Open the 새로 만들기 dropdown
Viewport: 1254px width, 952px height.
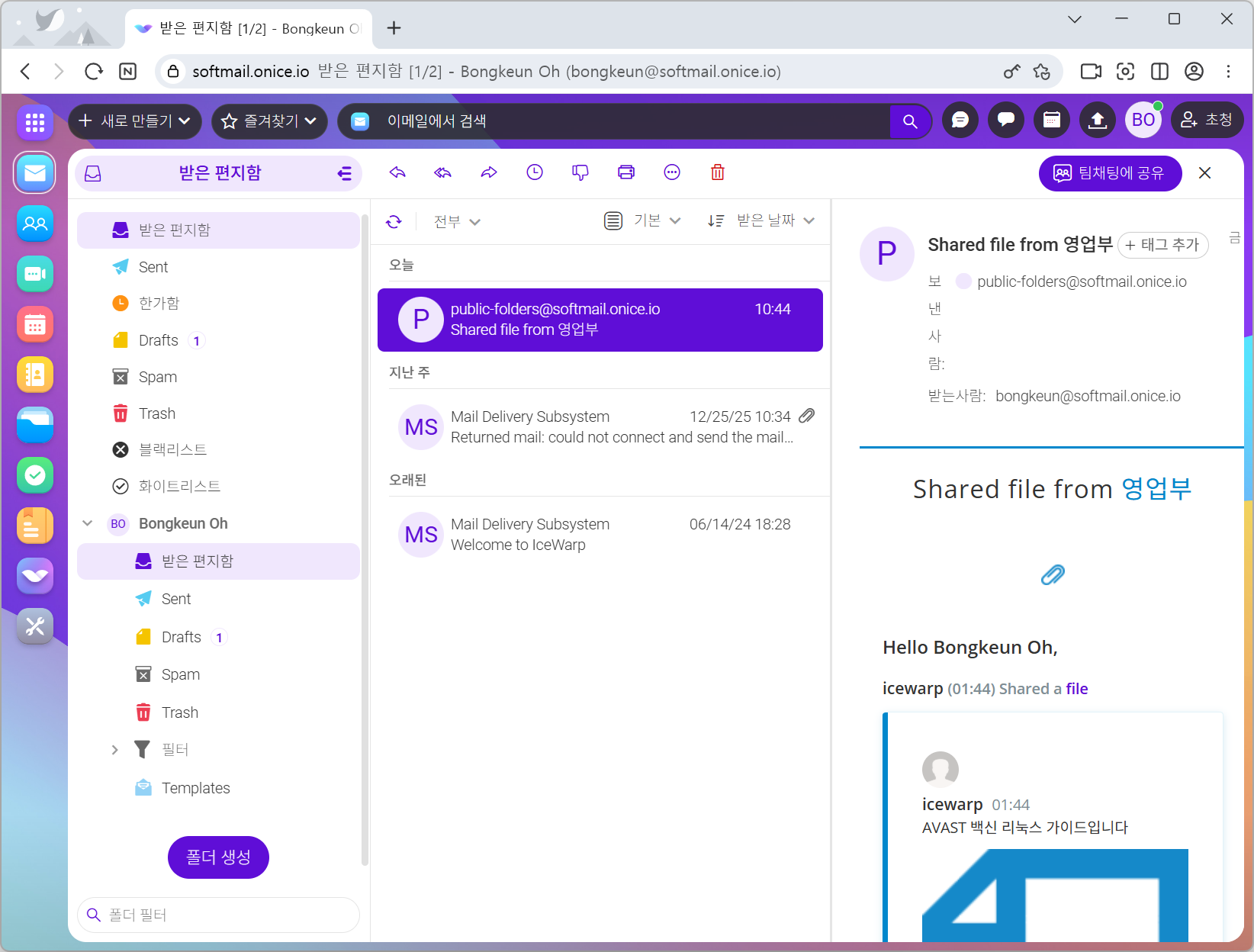(135, 121)
